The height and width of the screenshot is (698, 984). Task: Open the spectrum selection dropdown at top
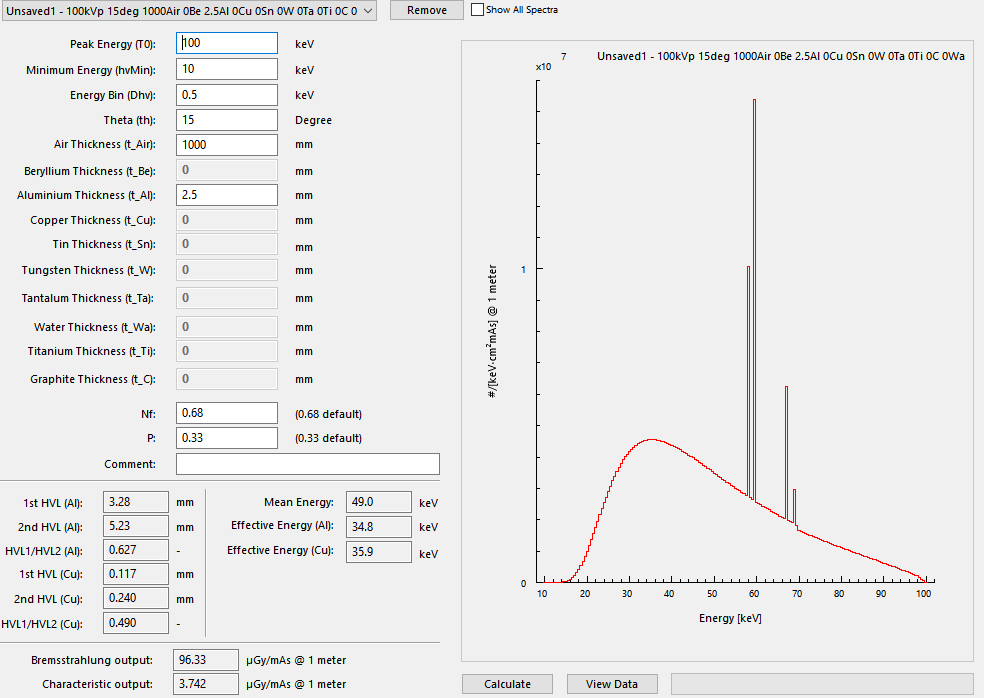pos(190,10)
